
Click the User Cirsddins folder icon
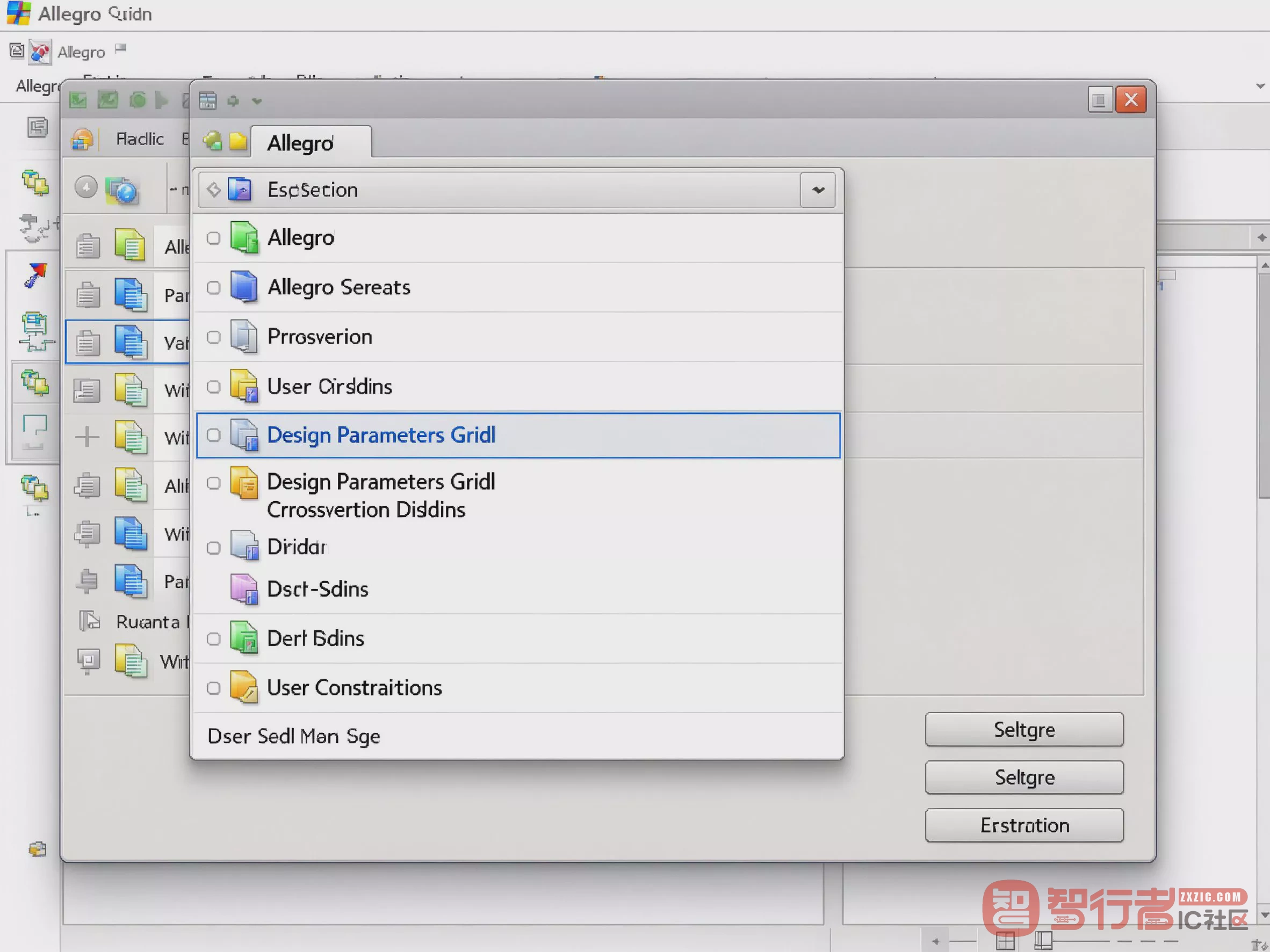click(244, 386)
